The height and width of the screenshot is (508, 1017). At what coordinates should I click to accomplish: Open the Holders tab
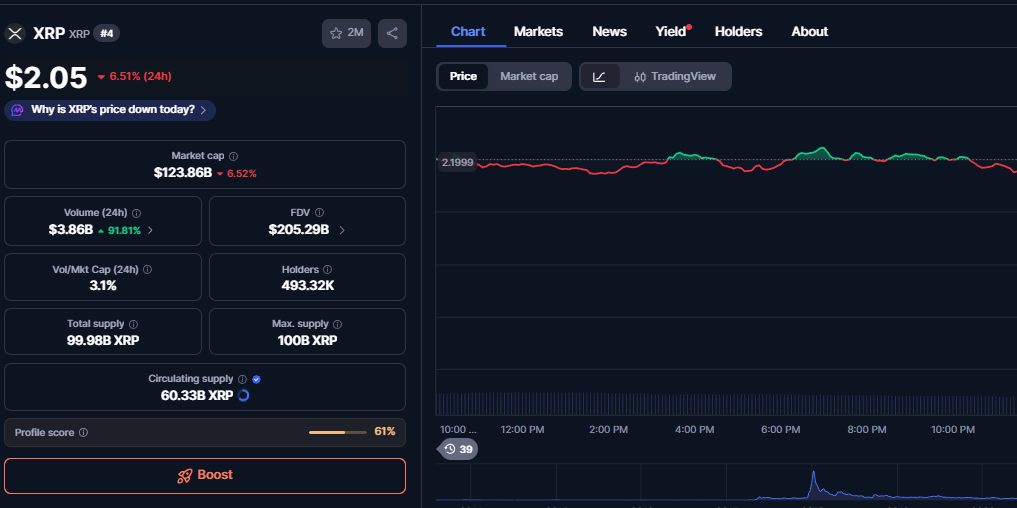738,31
